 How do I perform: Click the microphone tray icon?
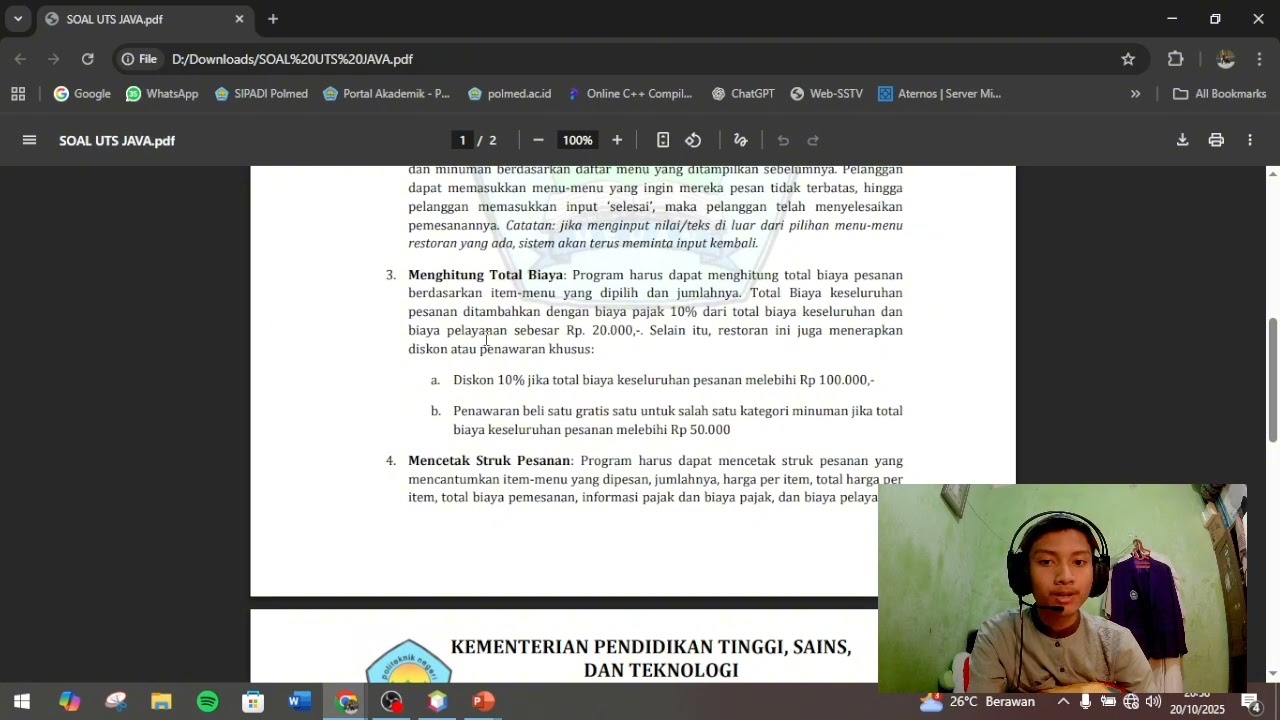pyautogui.click(x=1085, y=701)
